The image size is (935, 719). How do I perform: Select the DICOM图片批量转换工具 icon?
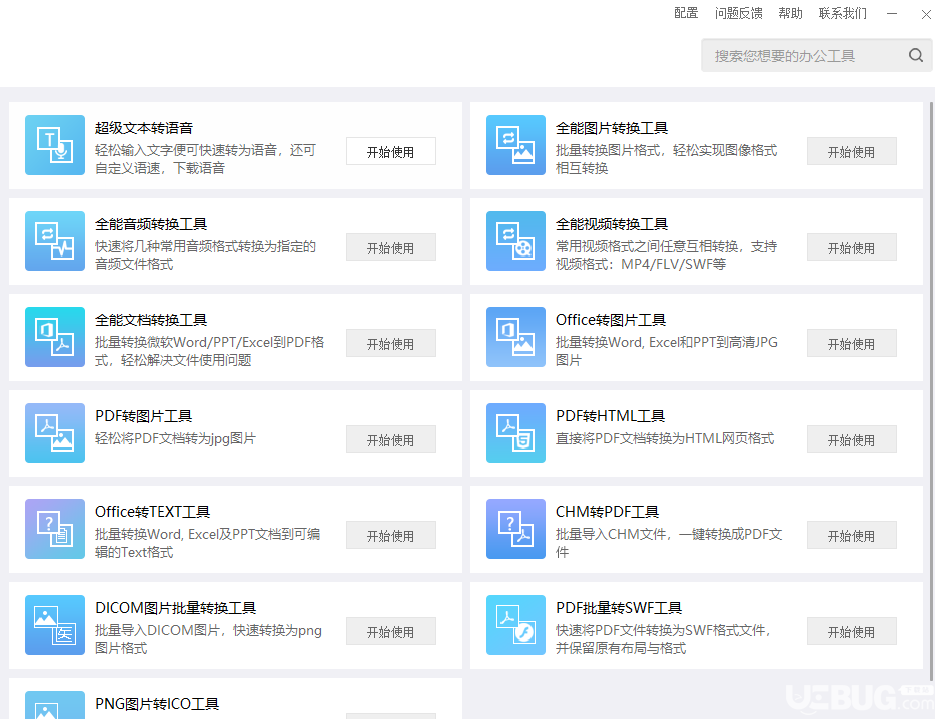point(55,625)
